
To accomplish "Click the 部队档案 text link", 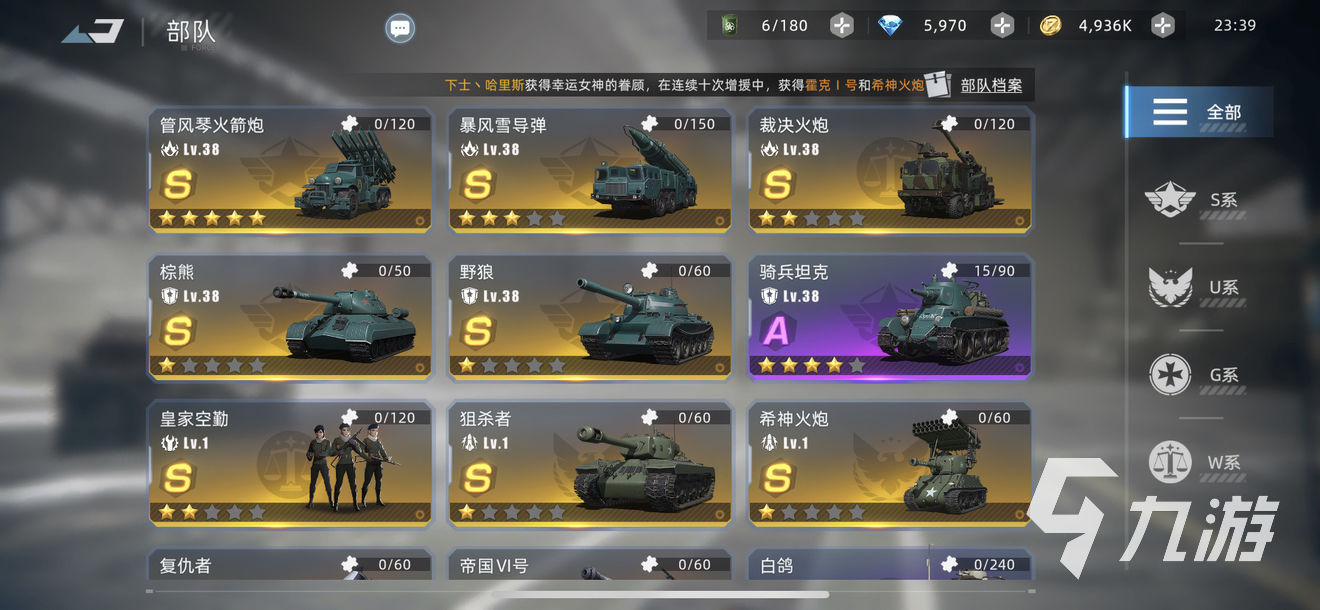I will tap(991, 85).
